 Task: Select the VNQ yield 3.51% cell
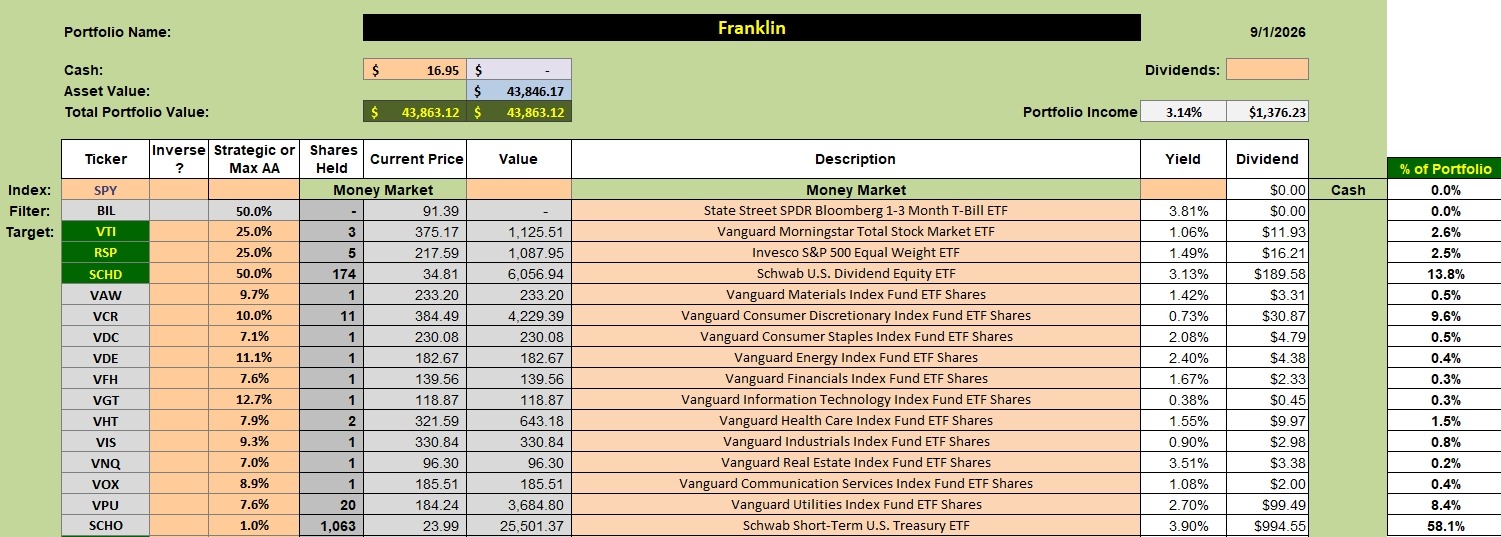(x=1183, y=463)
